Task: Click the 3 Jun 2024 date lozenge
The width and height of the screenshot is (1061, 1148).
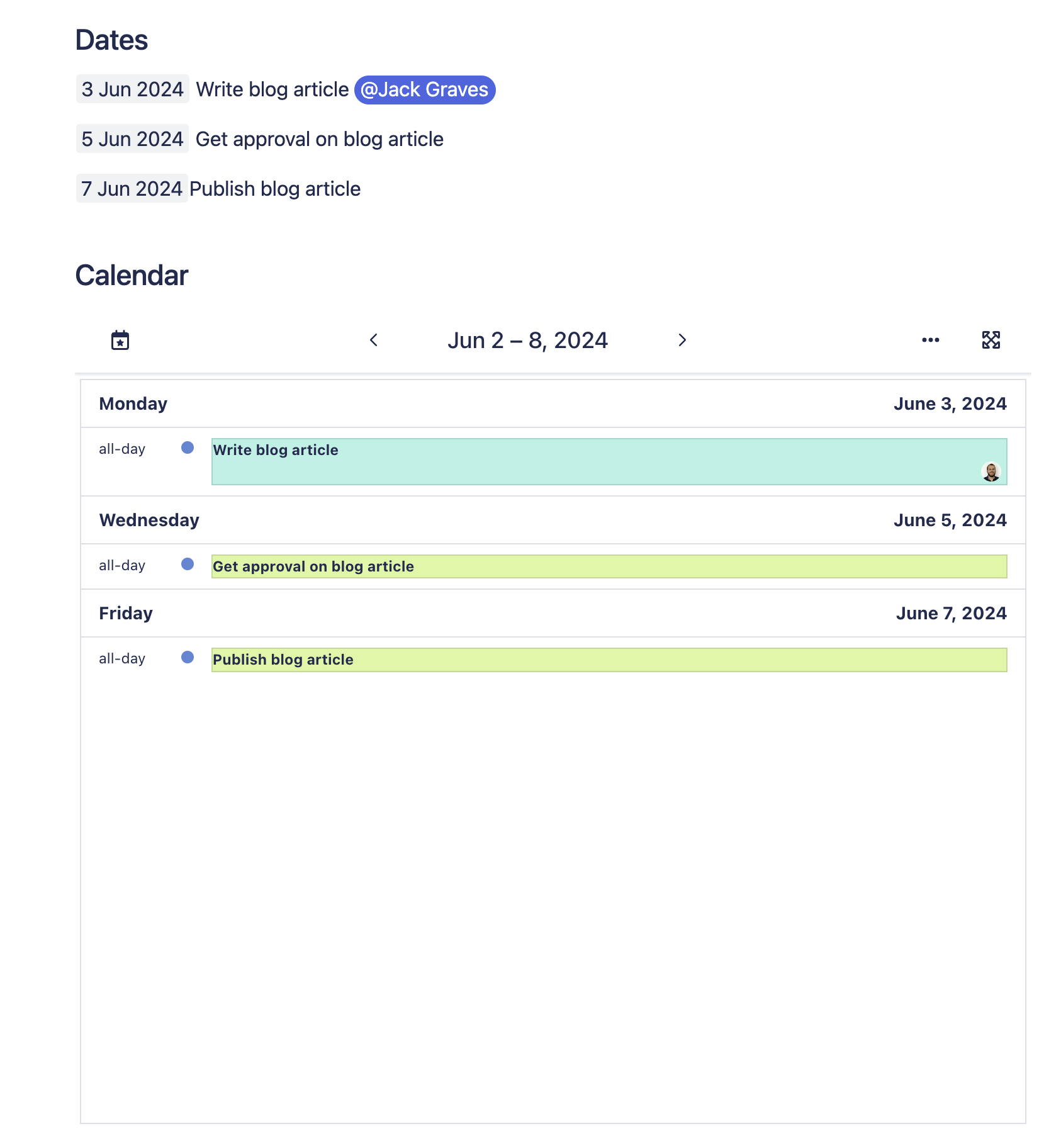Action: coord(132,89)
